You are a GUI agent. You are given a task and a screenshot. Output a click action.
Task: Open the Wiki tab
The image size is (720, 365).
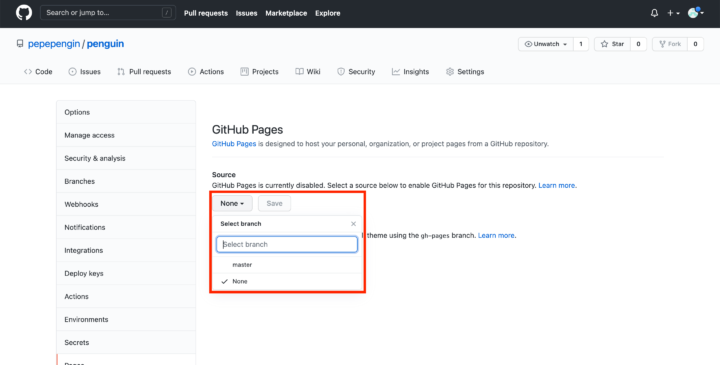coord(308,72)
